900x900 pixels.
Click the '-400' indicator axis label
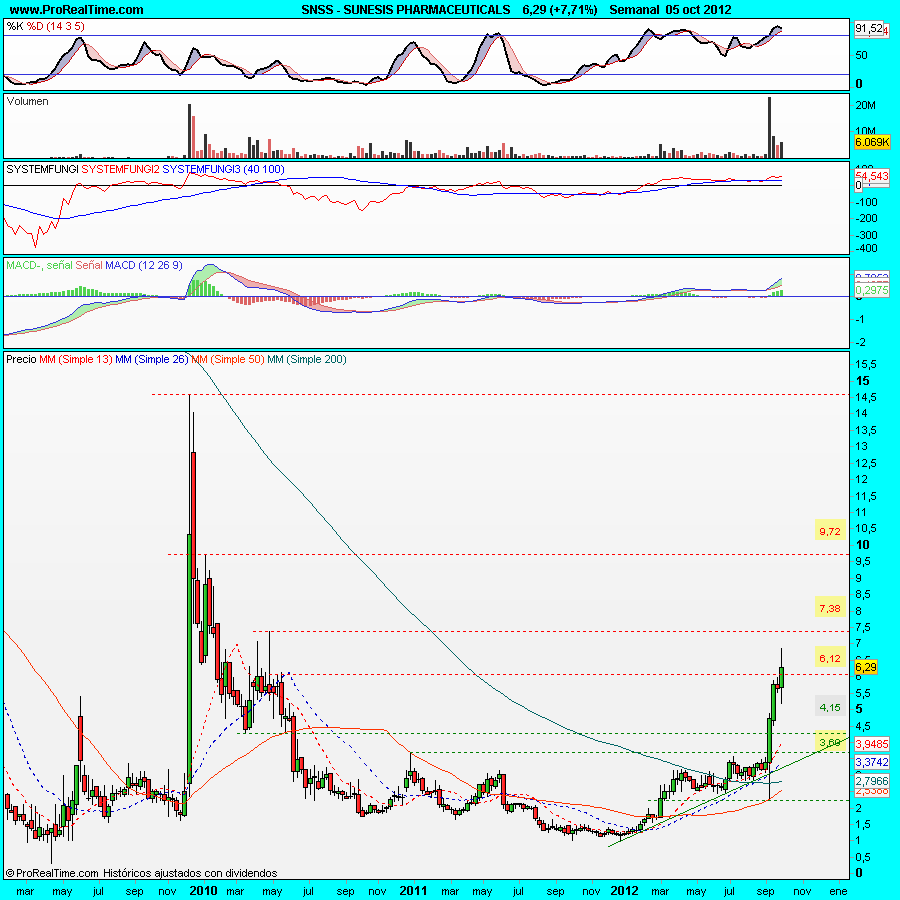(x=867, y=249)
